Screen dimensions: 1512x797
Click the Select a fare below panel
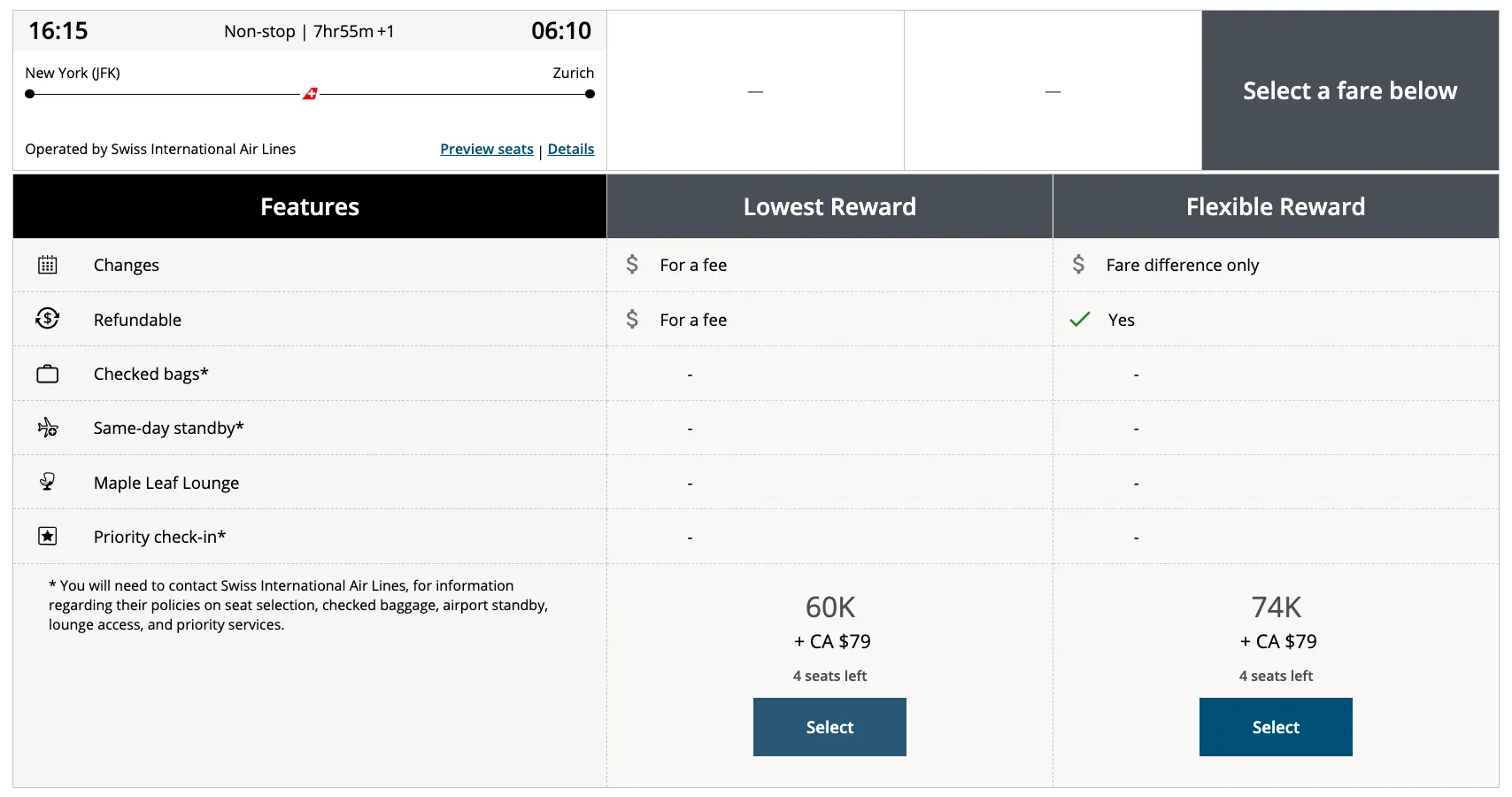1350,90
